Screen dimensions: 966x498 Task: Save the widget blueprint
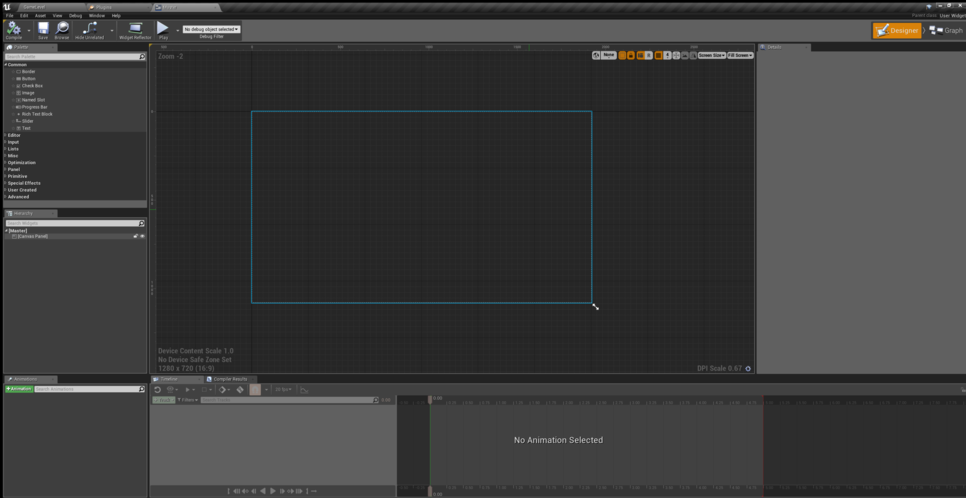(43, 30)
